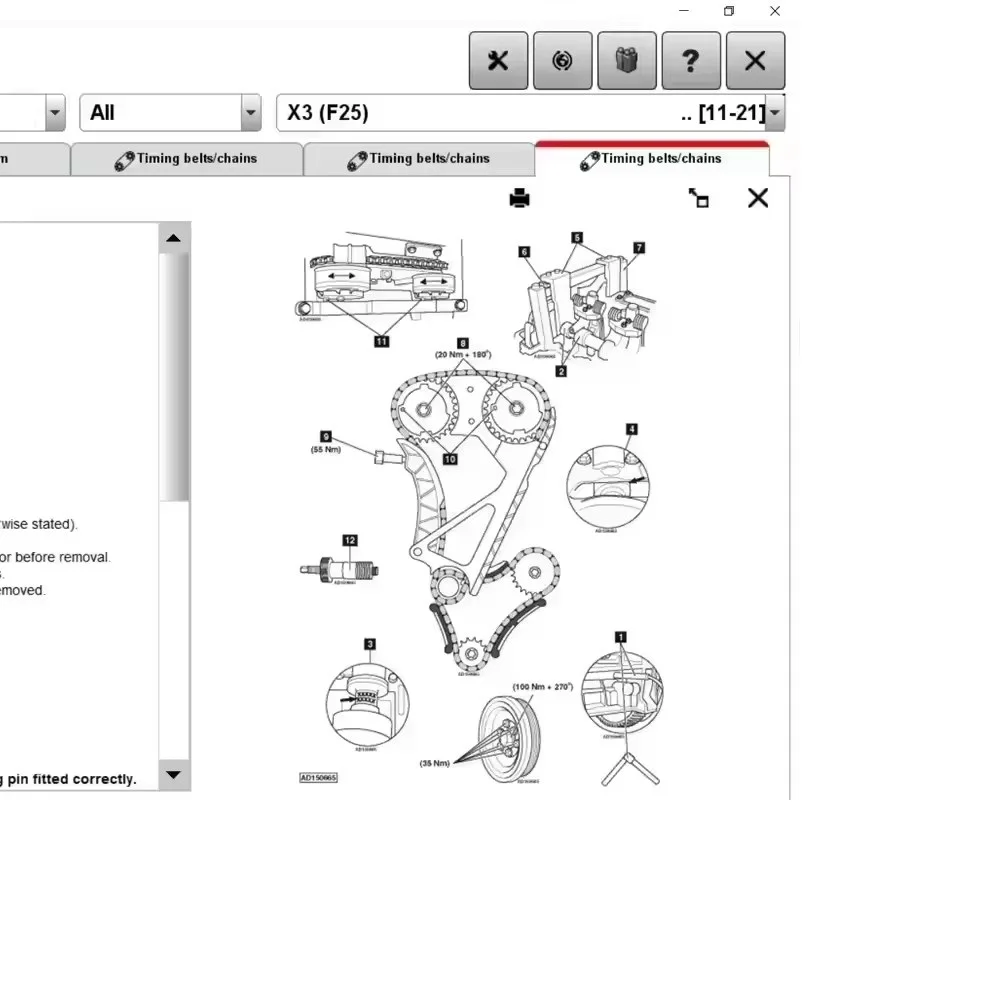1000x1000 pixels.
Task: Open the wrench and screwdriver tools button
Action: [x=498, y=61]
